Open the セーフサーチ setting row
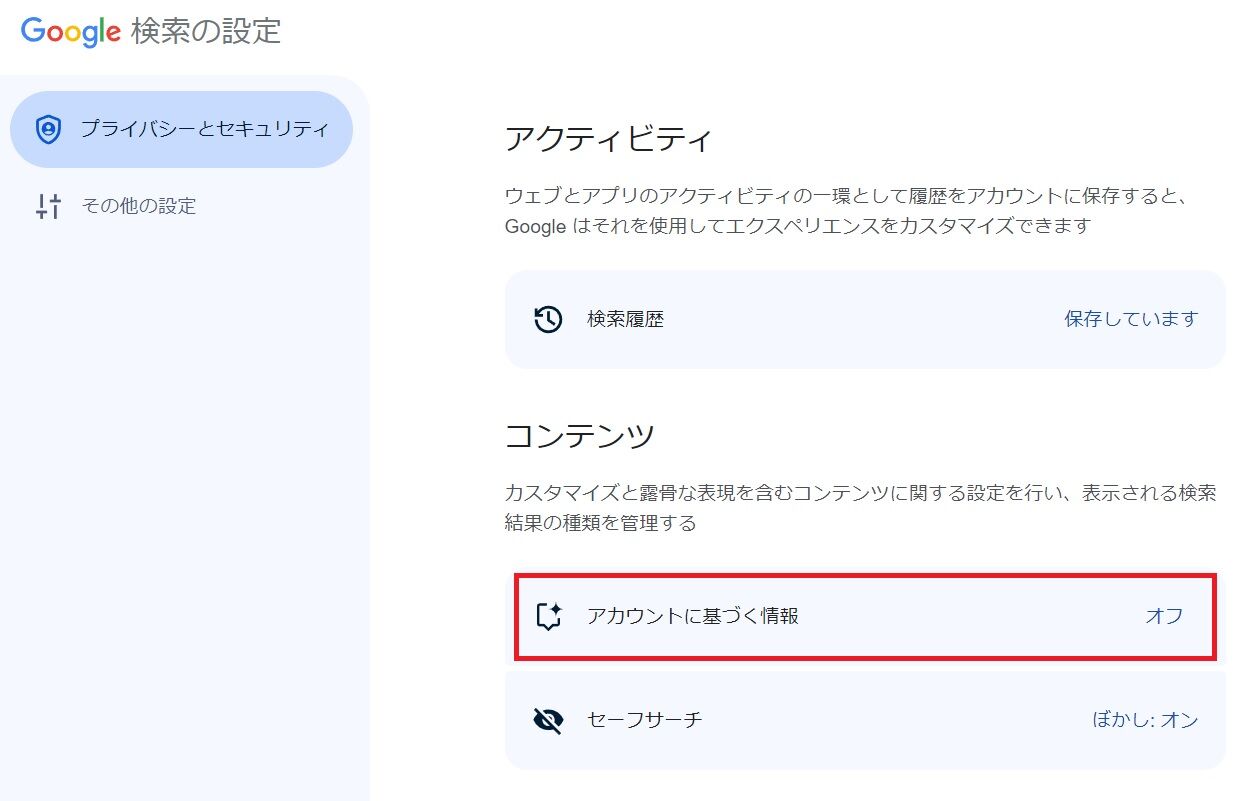This screenshot has width=1251, height=801. pyautogui.click(x=864, y=720)
